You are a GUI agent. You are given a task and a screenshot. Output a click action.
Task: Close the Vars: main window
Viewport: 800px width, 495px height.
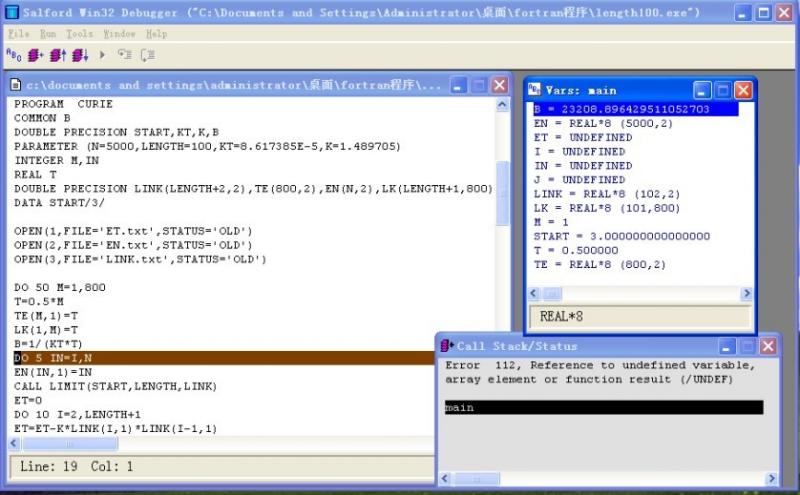(743, 90)
